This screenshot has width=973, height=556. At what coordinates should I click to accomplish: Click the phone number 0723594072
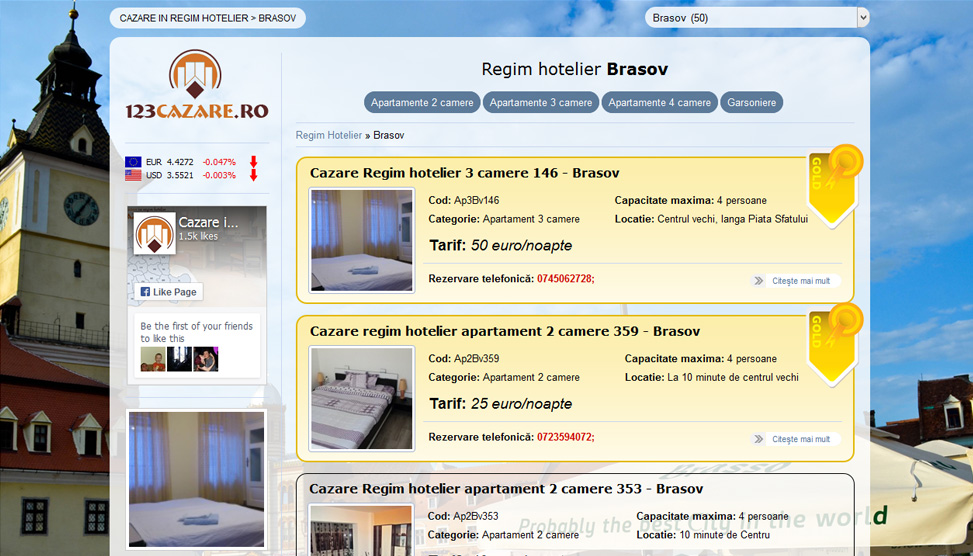(x=565, y=437)
